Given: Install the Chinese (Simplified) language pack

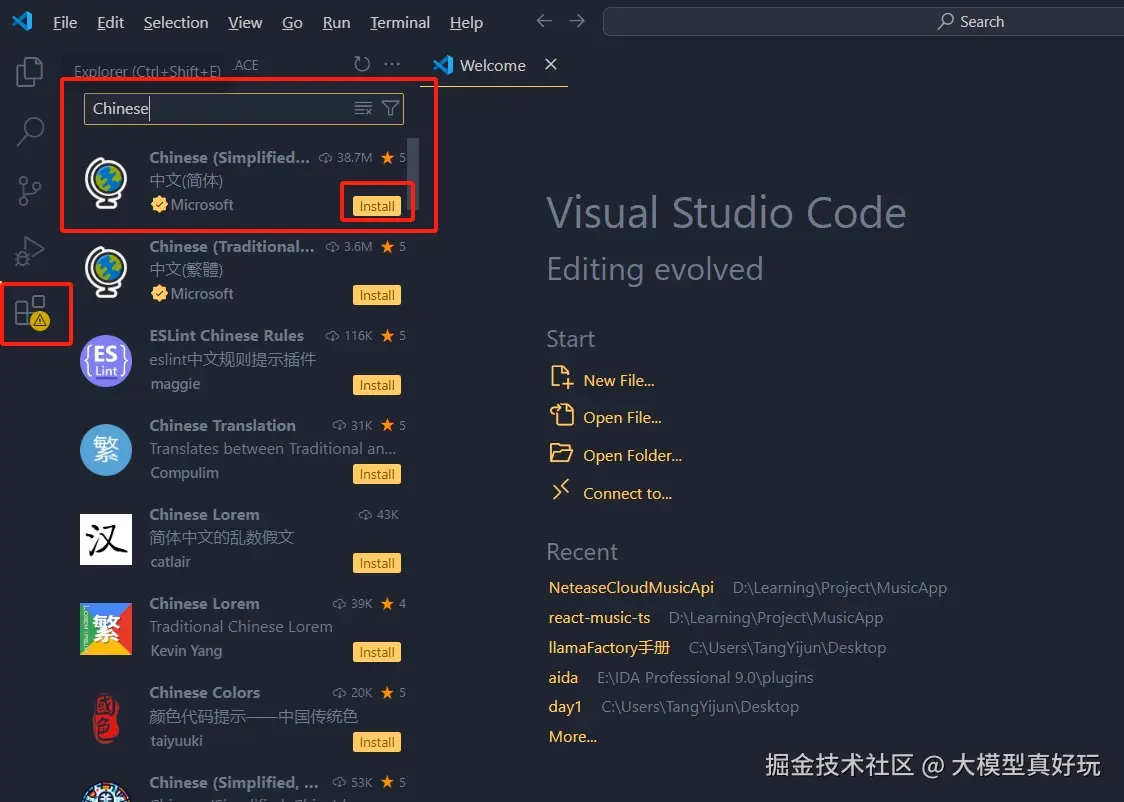Looking at the screenshot, I should pyautogui.click(x=377, y=204).
